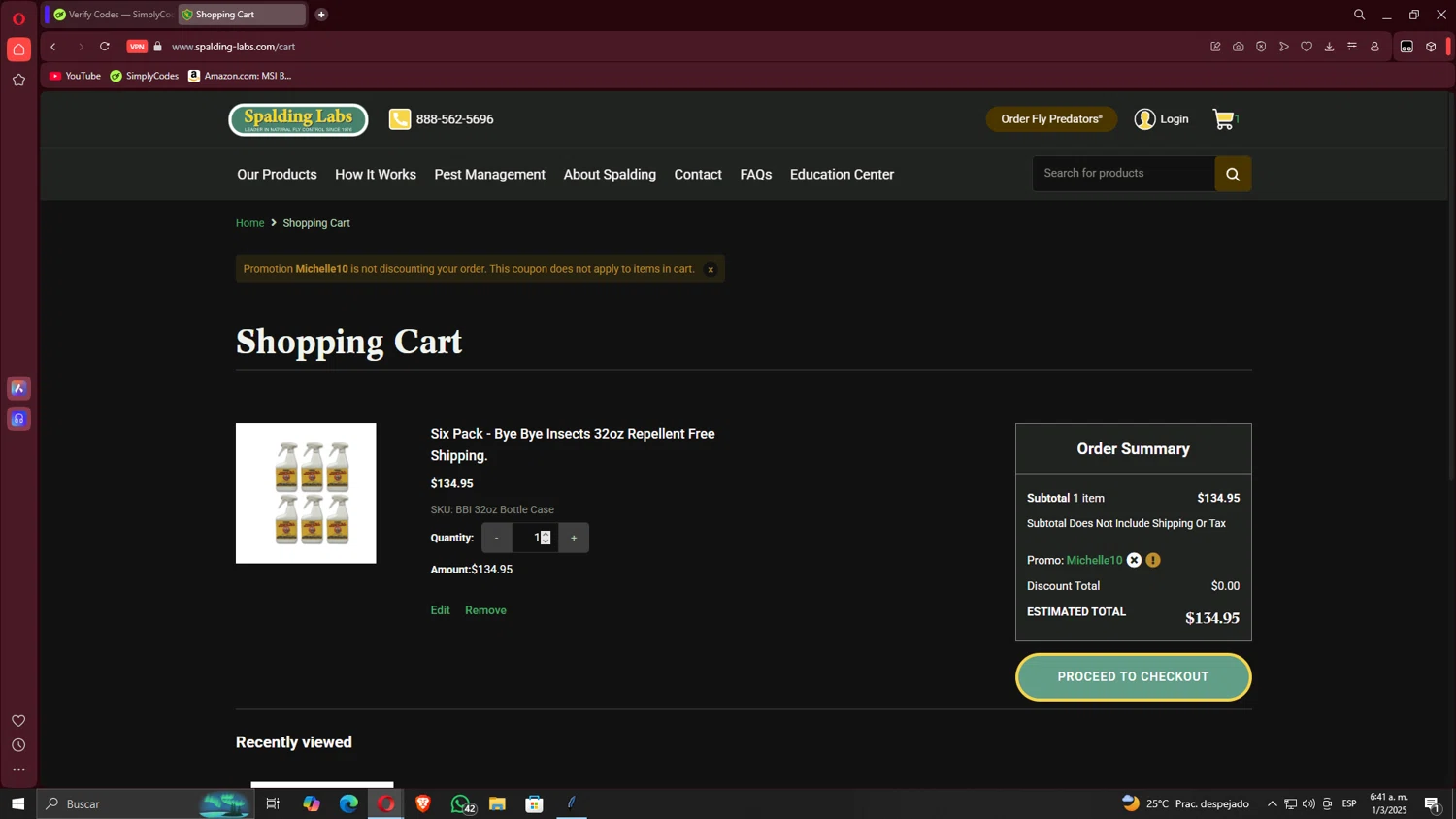Open the sidebar heart (pinboards) icon
Image resolution: width=1456 pixels, height=819 pixels.
pyautogui.click(x=18, y=721)
